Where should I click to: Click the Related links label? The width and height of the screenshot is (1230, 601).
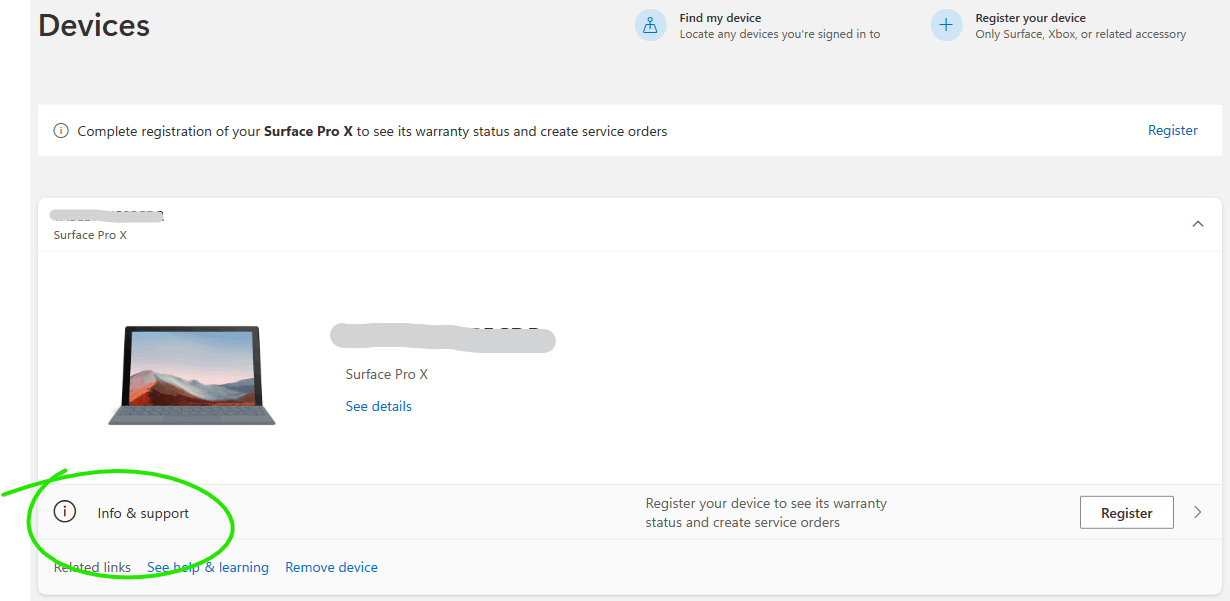(x=92, y=567)
